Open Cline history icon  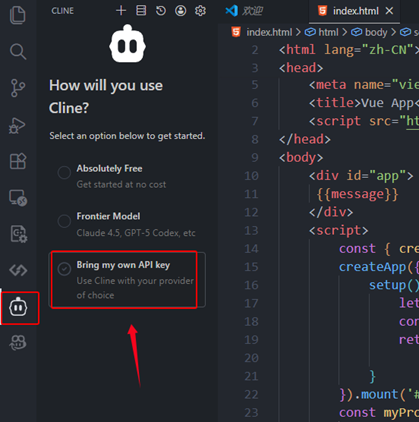pos(161,11)
